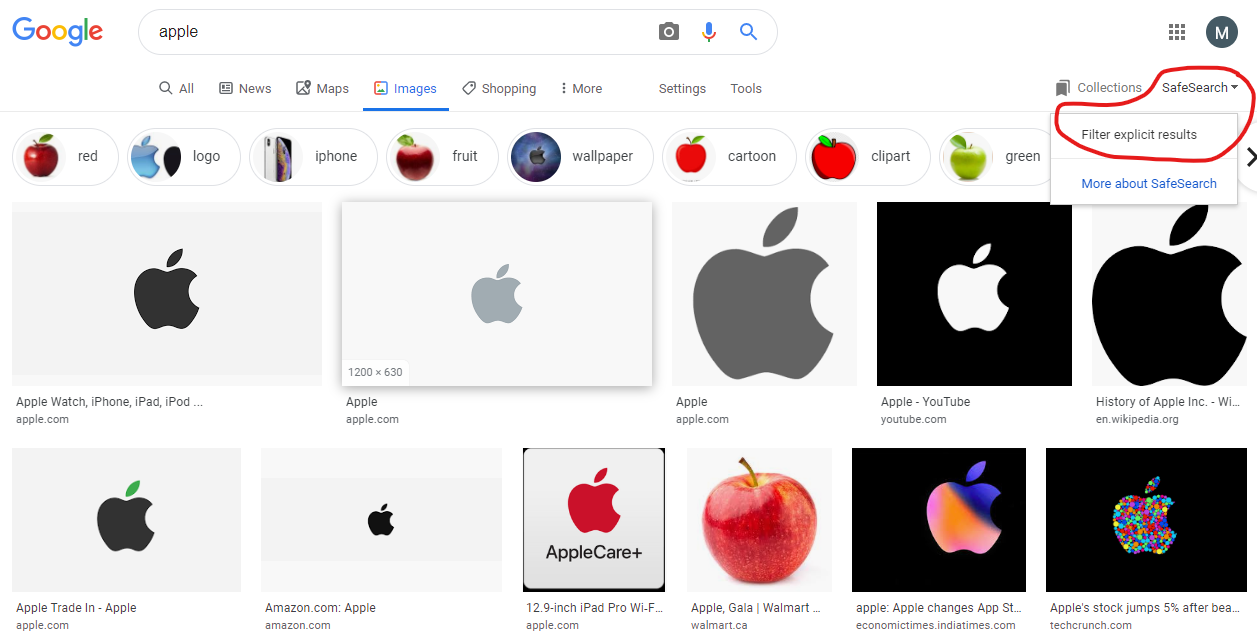Open the Amazon.com: Apple image

point(381,520)
